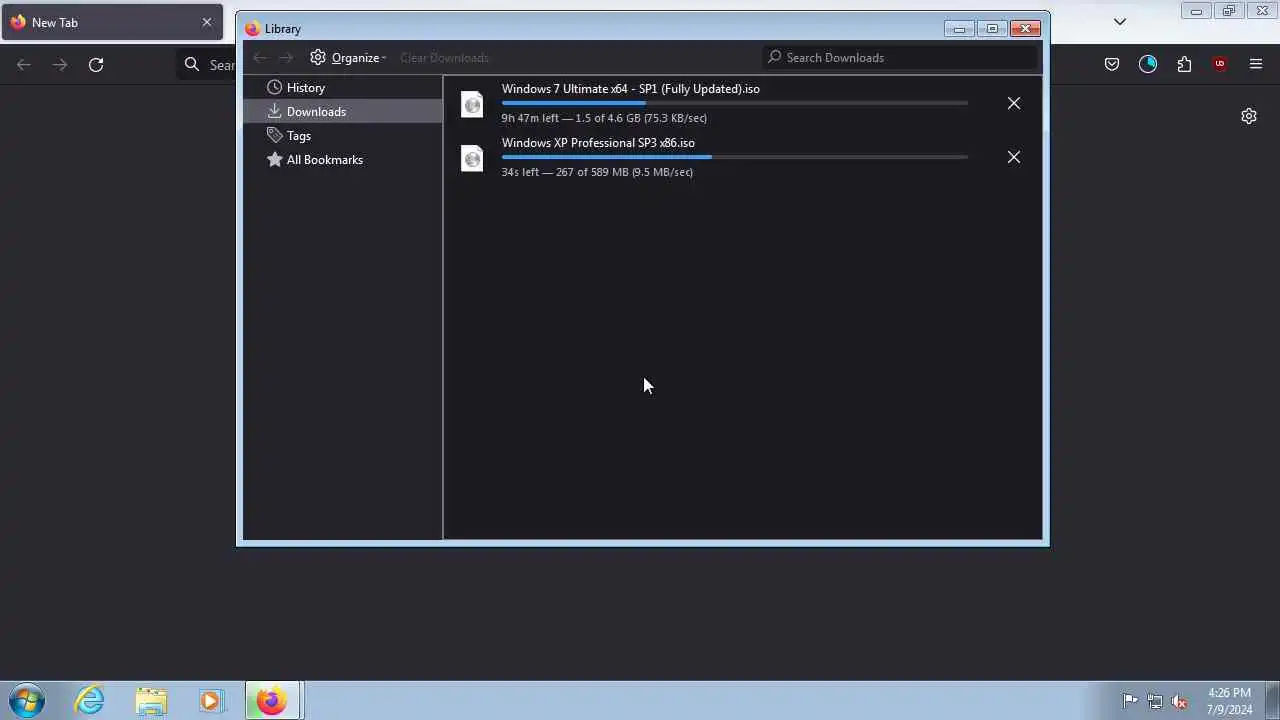Image resolution: width=1280 pixels, height=720 pixels.
Task: Cancel the Windows XP Professional SP3 download
Action: 1014,157
